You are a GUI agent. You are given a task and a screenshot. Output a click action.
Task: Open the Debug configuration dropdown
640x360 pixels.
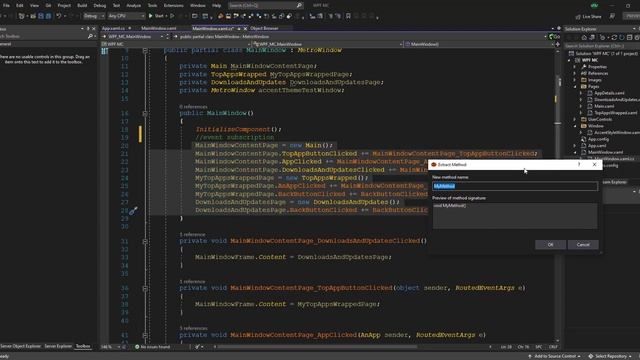click(x=93, y=16)
